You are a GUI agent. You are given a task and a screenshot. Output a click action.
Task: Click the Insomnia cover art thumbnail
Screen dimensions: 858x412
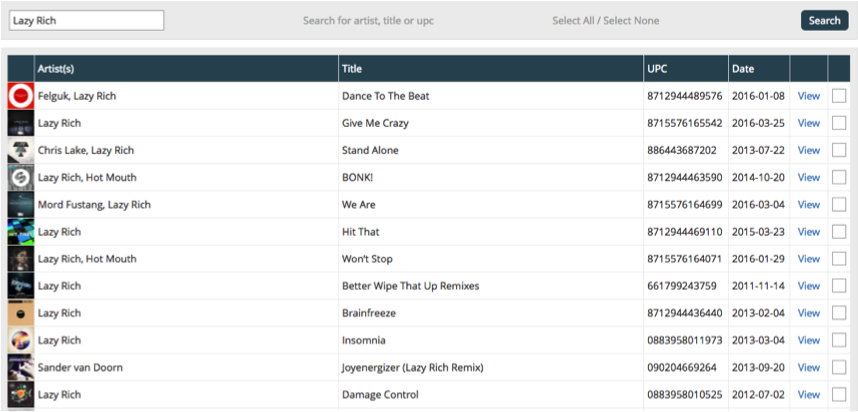point(21,340)
